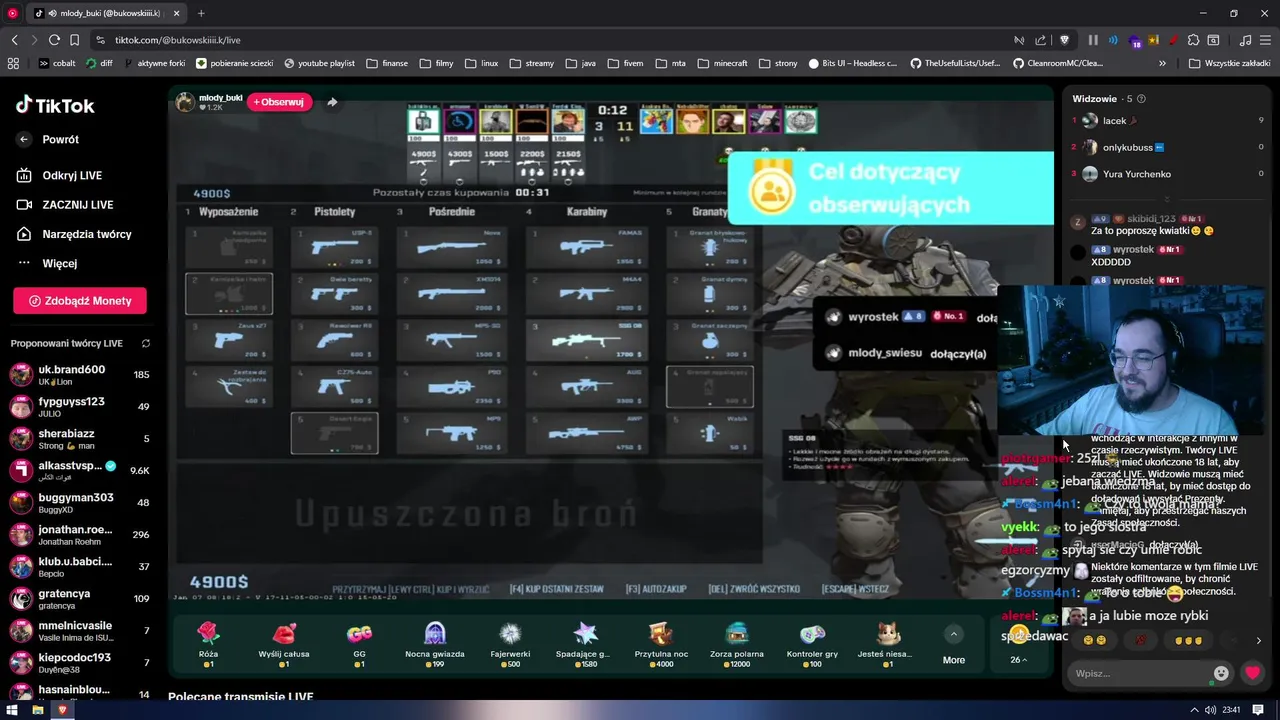Send the Spadające g... gift for 1580
Viewport: 1280px width, 720px height.
[x=585, y=643]
